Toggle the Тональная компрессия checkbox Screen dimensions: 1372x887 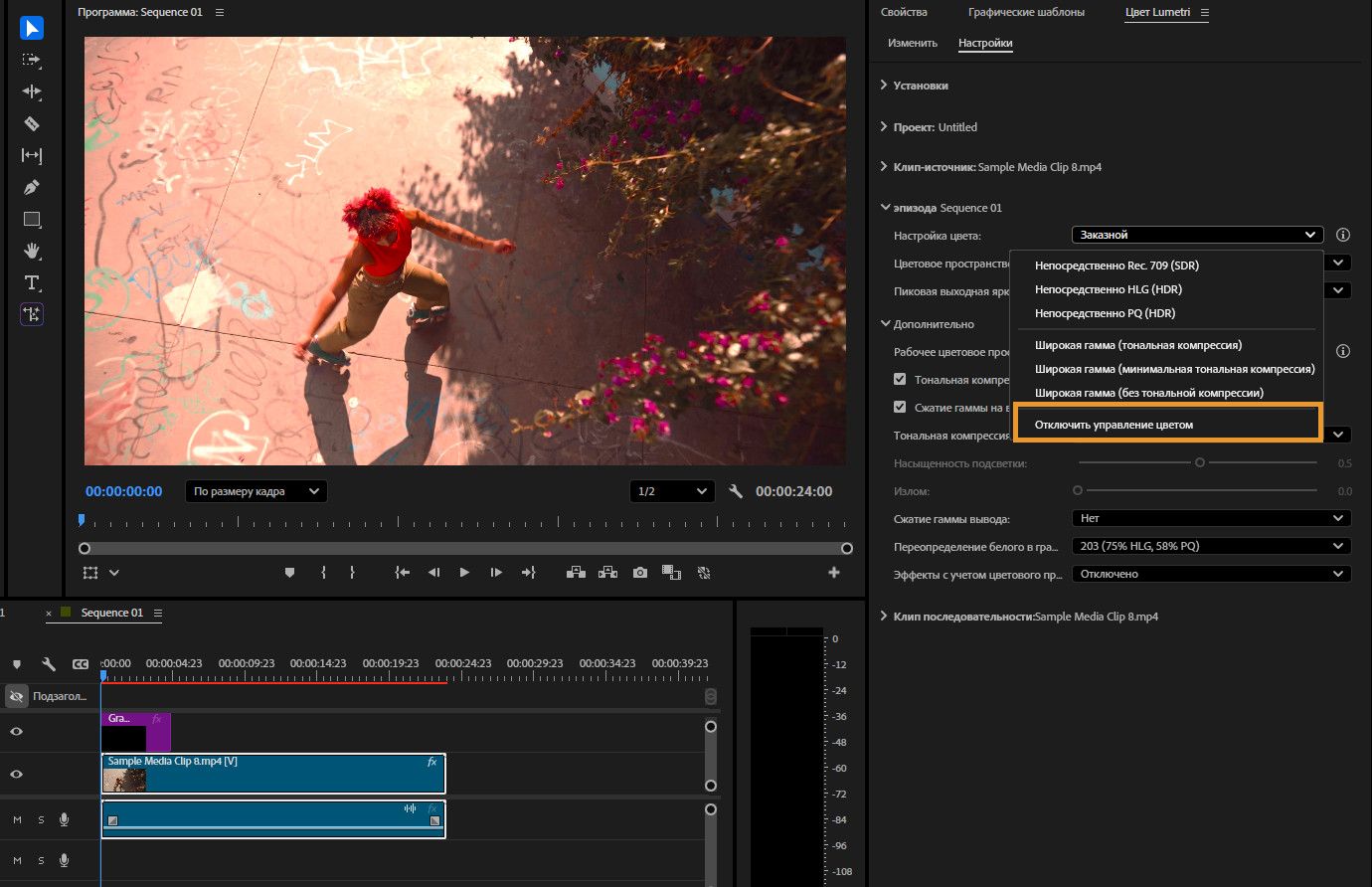click(x=900, y=380)
